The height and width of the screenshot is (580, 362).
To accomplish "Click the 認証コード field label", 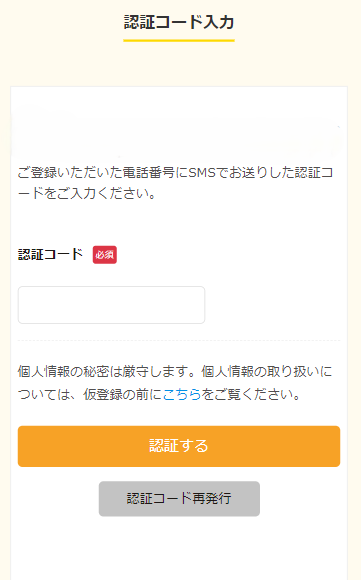I will click(x=50, y=254).
